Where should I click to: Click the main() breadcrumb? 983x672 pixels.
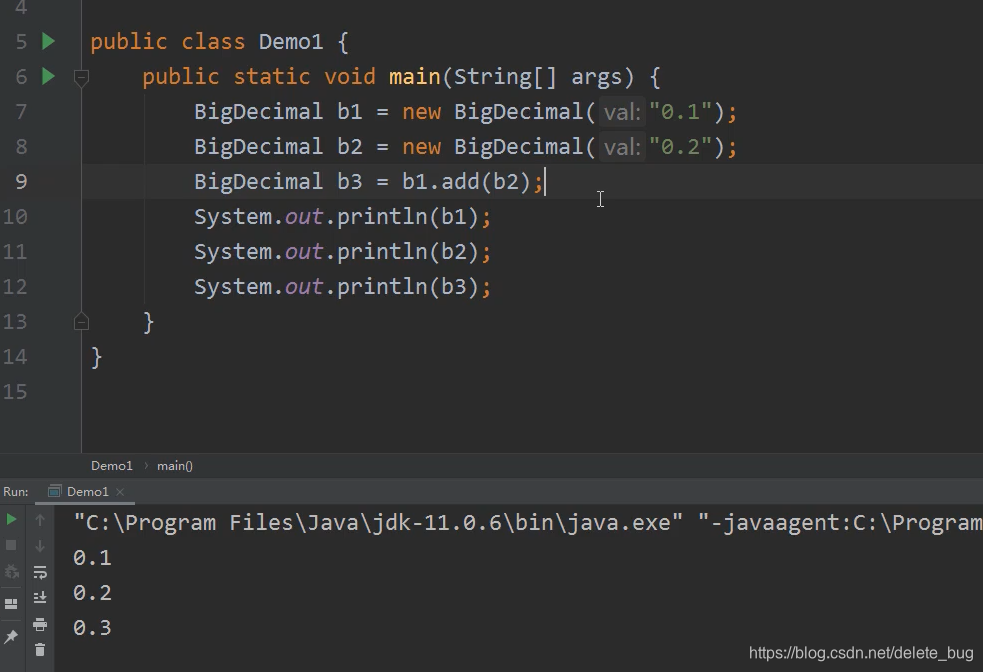click(175, 466)
